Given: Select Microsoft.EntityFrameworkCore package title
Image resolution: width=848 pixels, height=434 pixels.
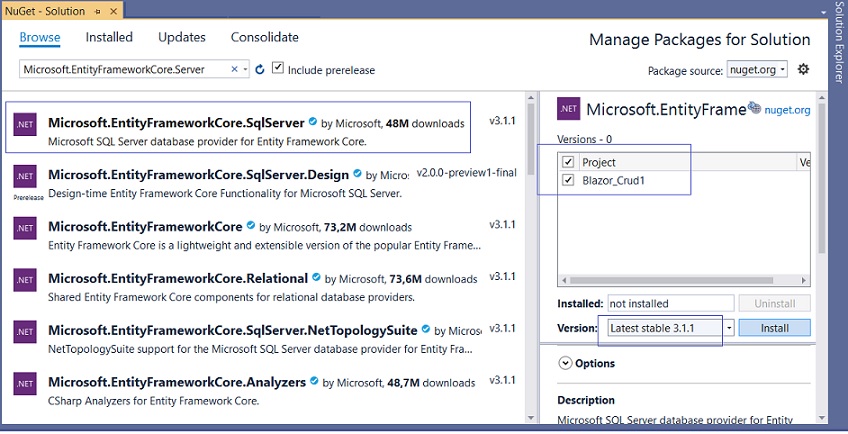Looking at the screenshot, I should click(145, 227).
